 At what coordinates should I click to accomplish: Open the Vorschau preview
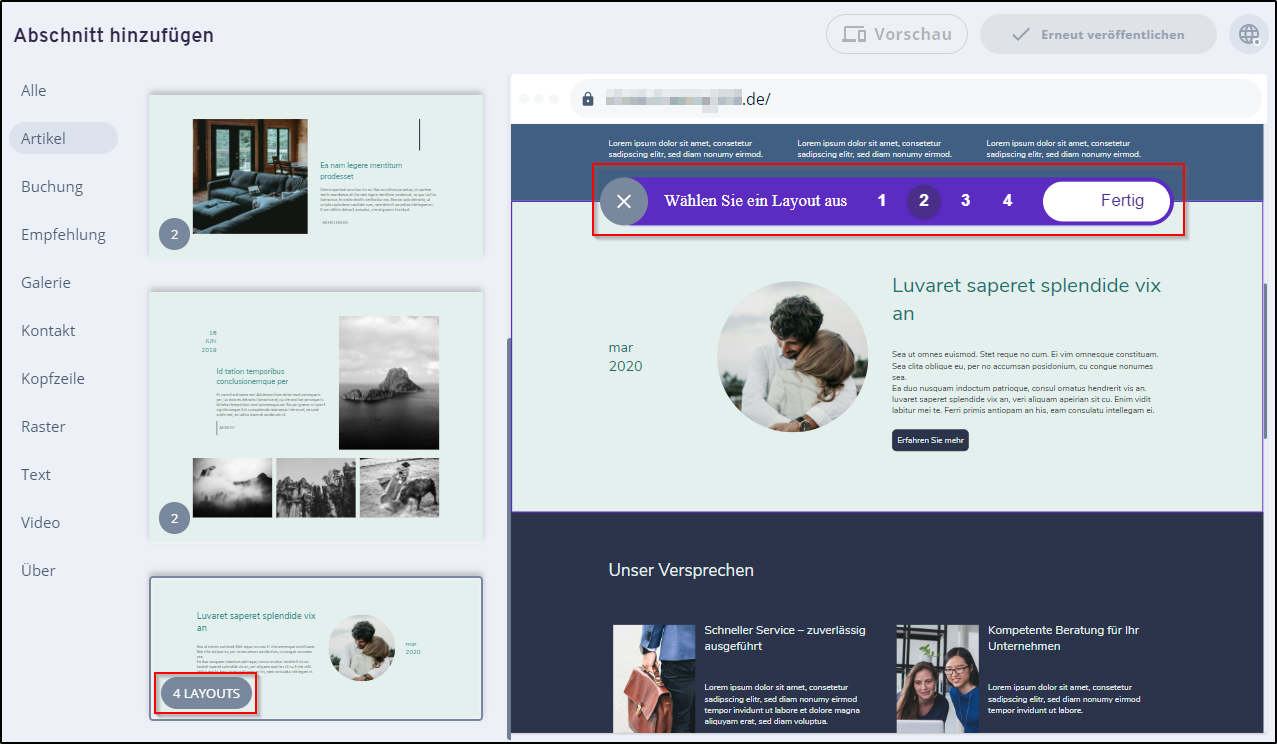(896, 34)
